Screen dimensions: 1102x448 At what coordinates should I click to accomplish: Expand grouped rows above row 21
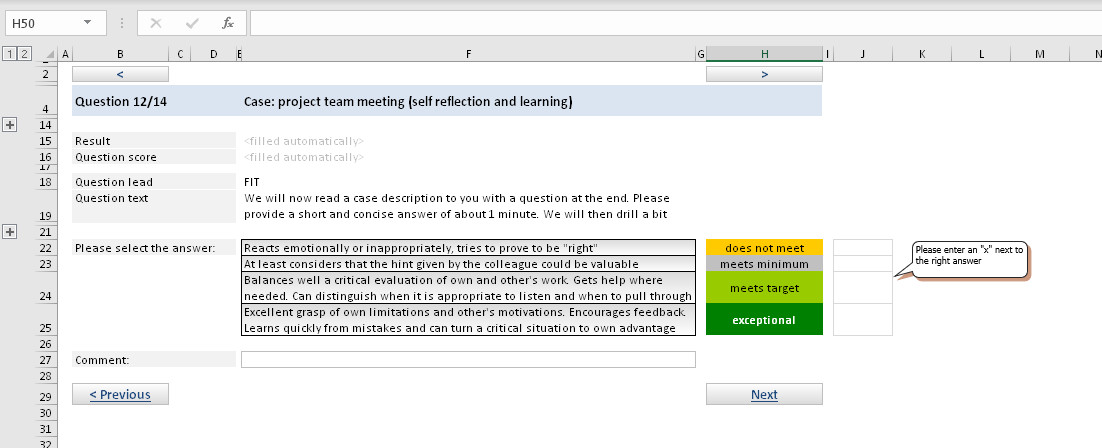tap(10, 231)
